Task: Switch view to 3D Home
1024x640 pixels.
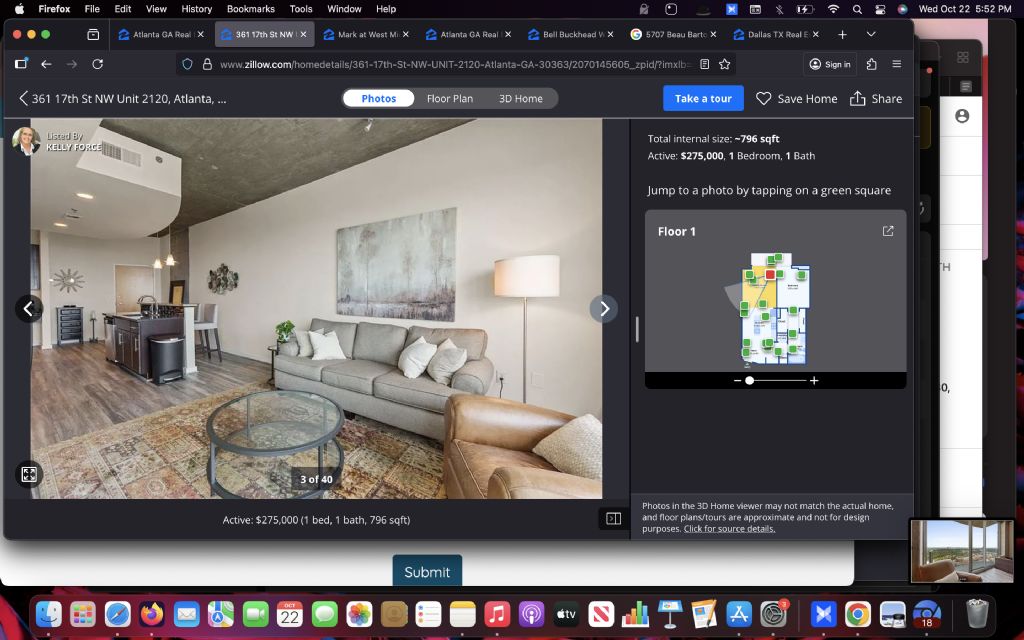Action: pyautogui.click(x=520, y=99)
